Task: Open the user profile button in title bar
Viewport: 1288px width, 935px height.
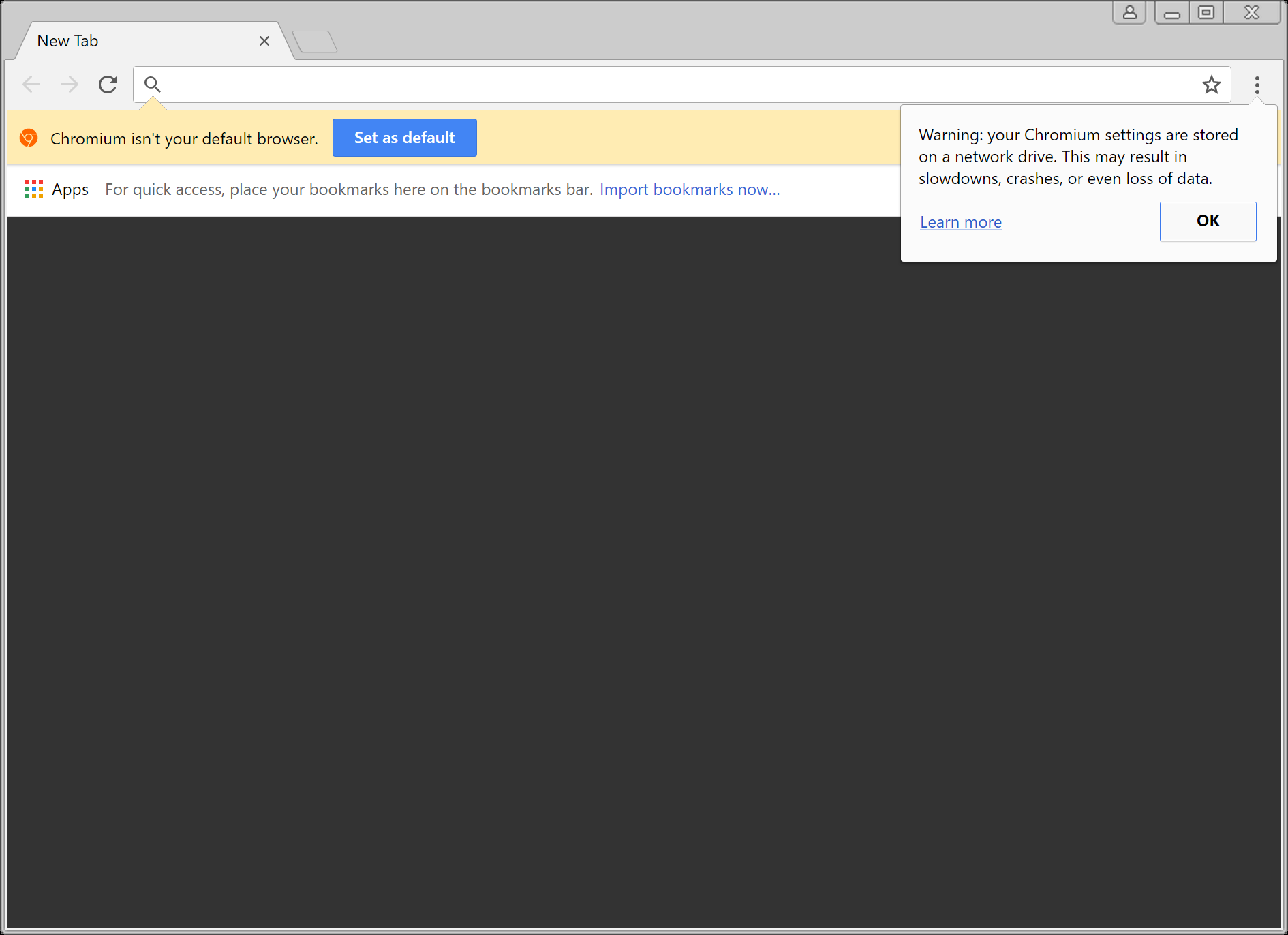Action: click(x=1130, y=12)
